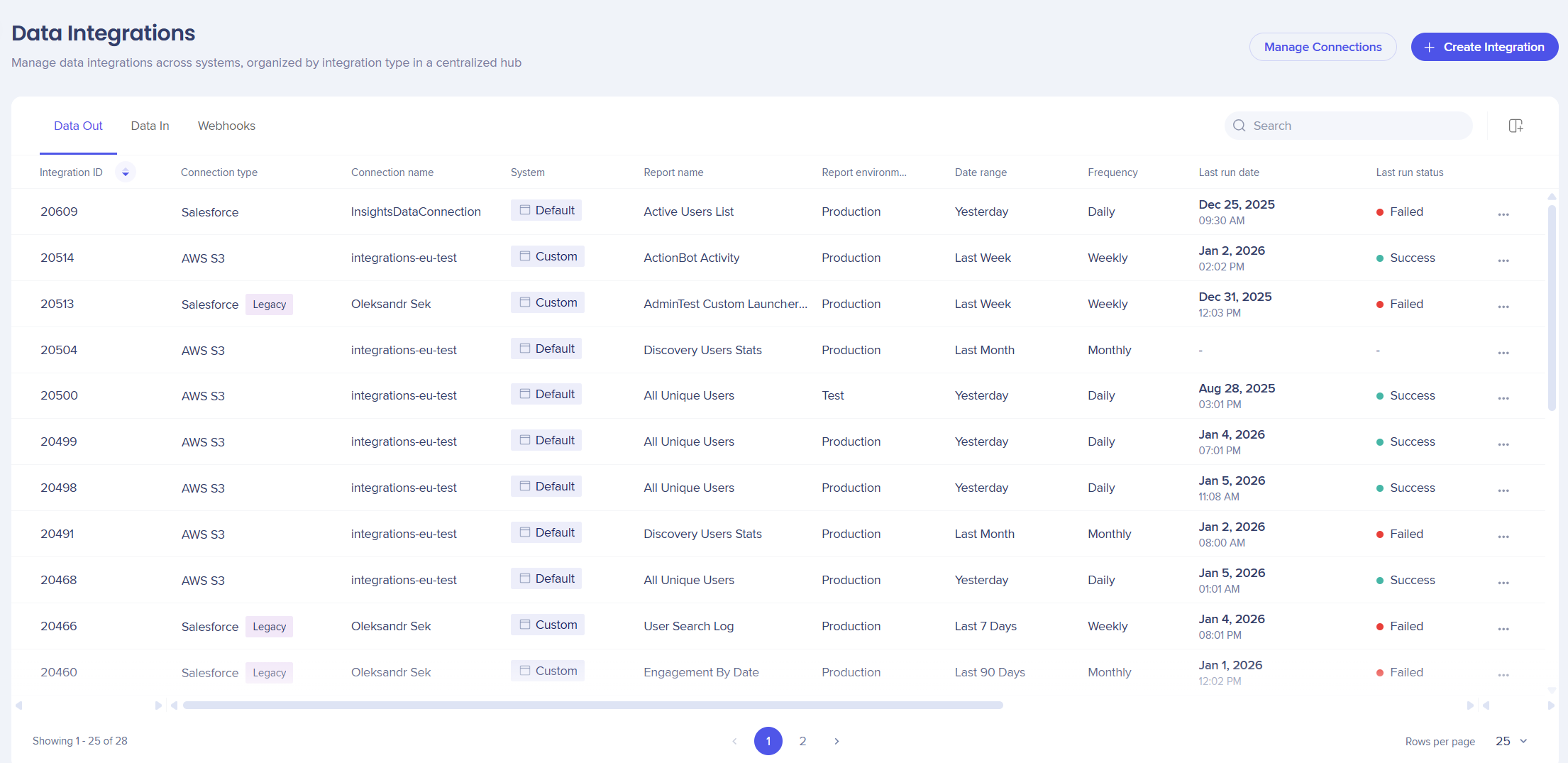This screenshot has width=1568, height=763.
Task: Open row options for integration 20504
Action: (x=1503, y=351)
